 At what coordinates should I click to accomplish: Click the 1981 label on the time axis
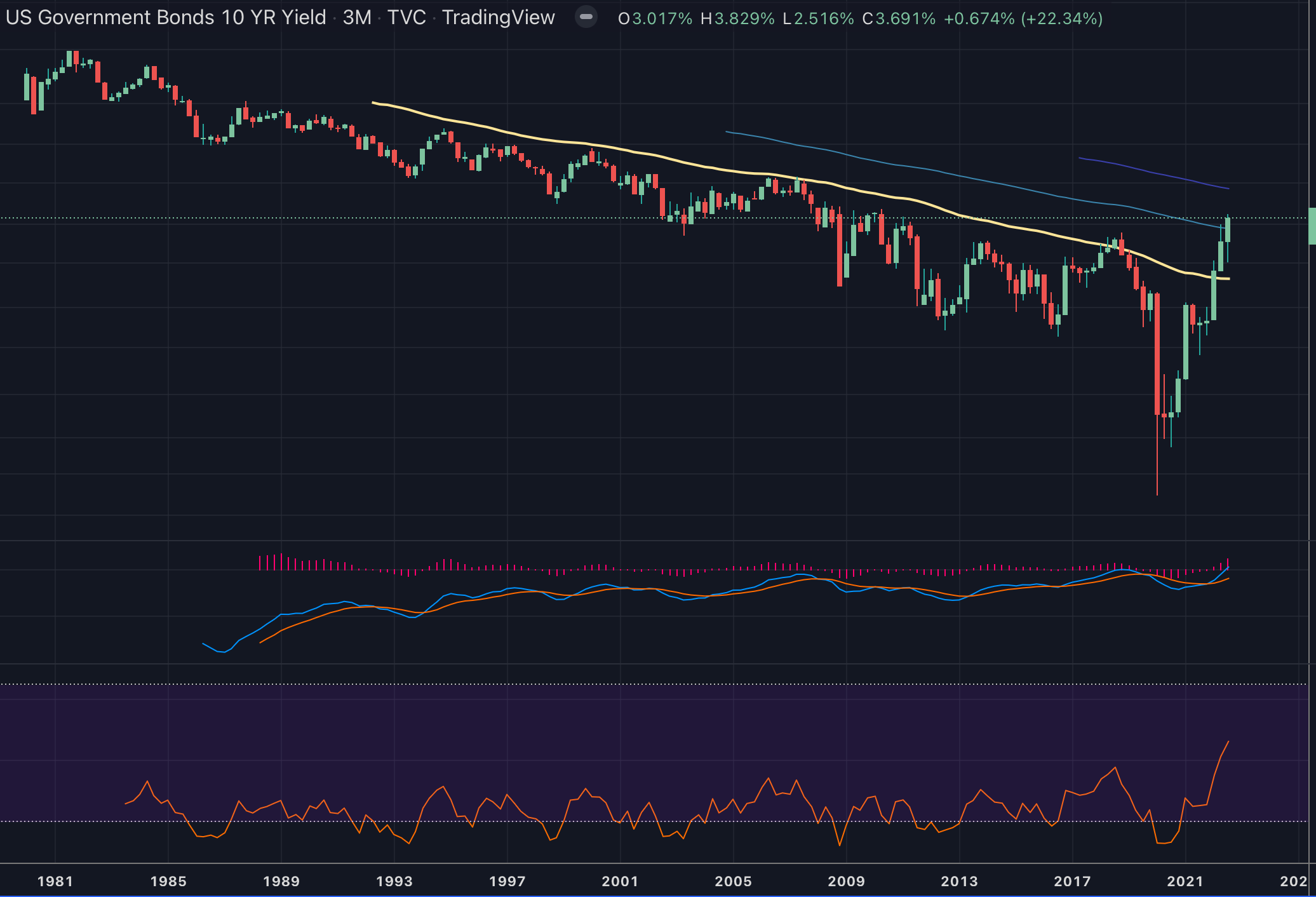(x=55, y=881)
